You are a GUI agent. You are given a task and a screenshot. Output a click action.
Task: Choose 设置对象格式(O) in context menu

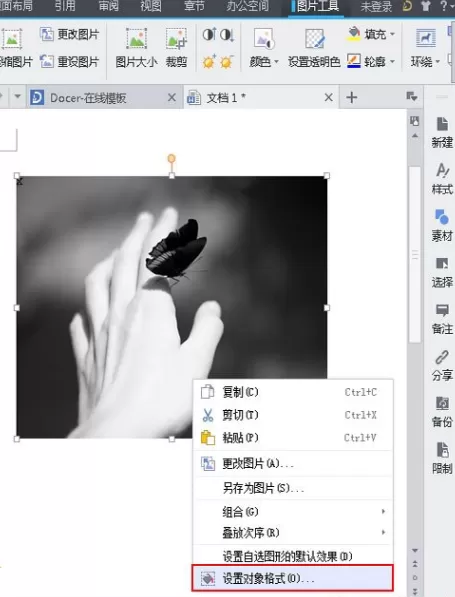(x=292, y=578)
